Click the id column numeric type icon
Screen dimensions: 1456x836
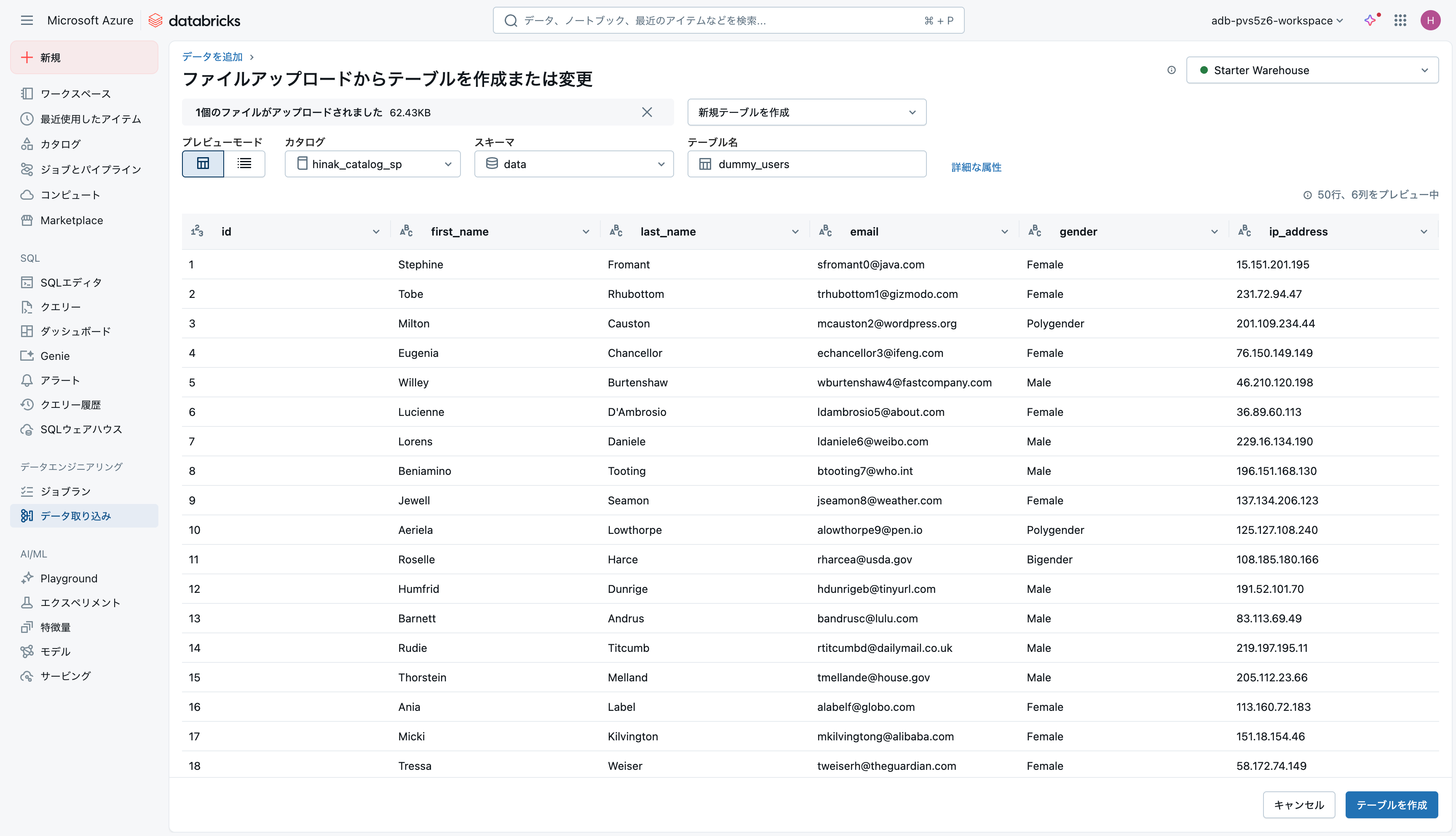(x=197, y=231)
